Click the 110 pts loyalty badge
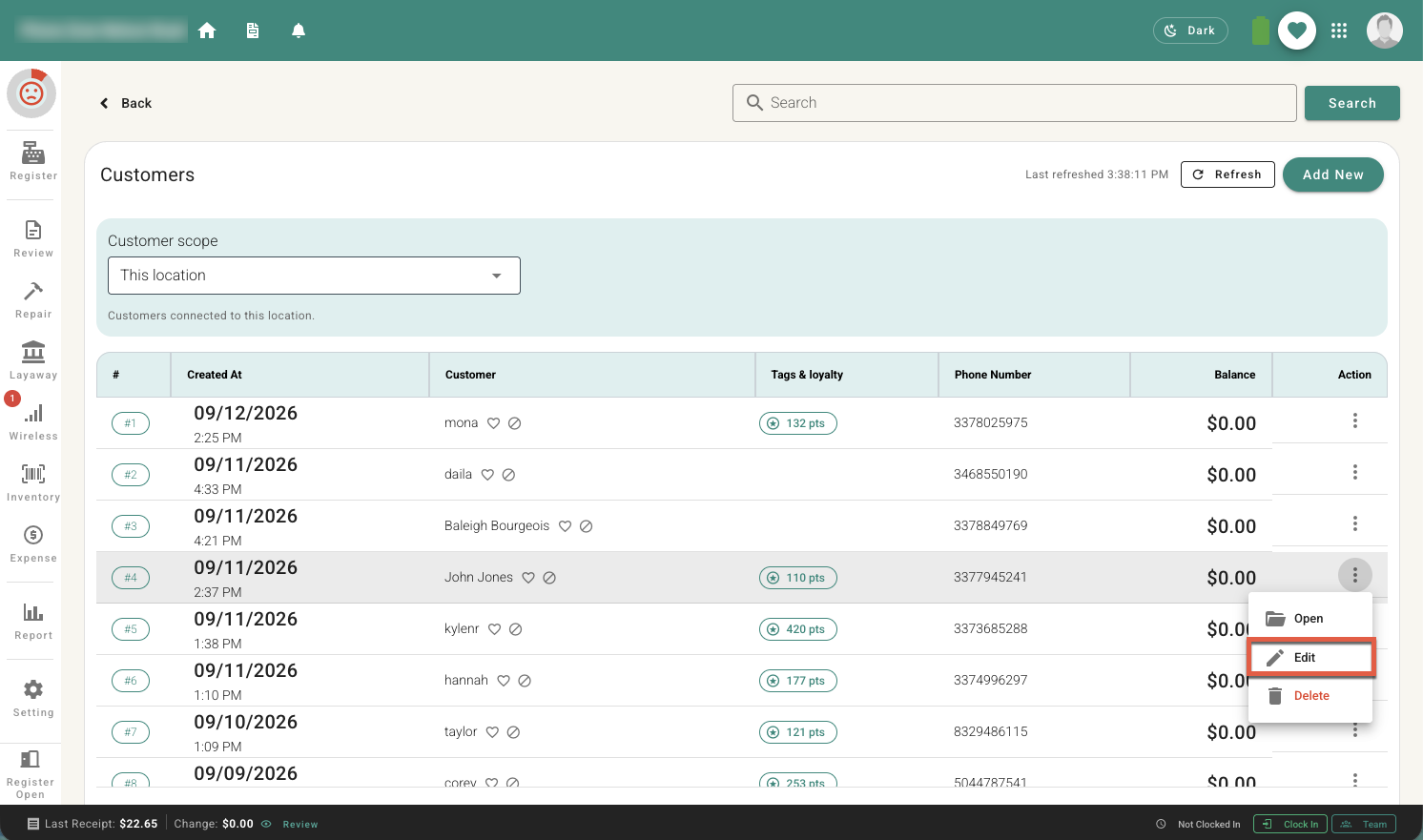This screenshot has height=840, width=1423. pos(798,578)
